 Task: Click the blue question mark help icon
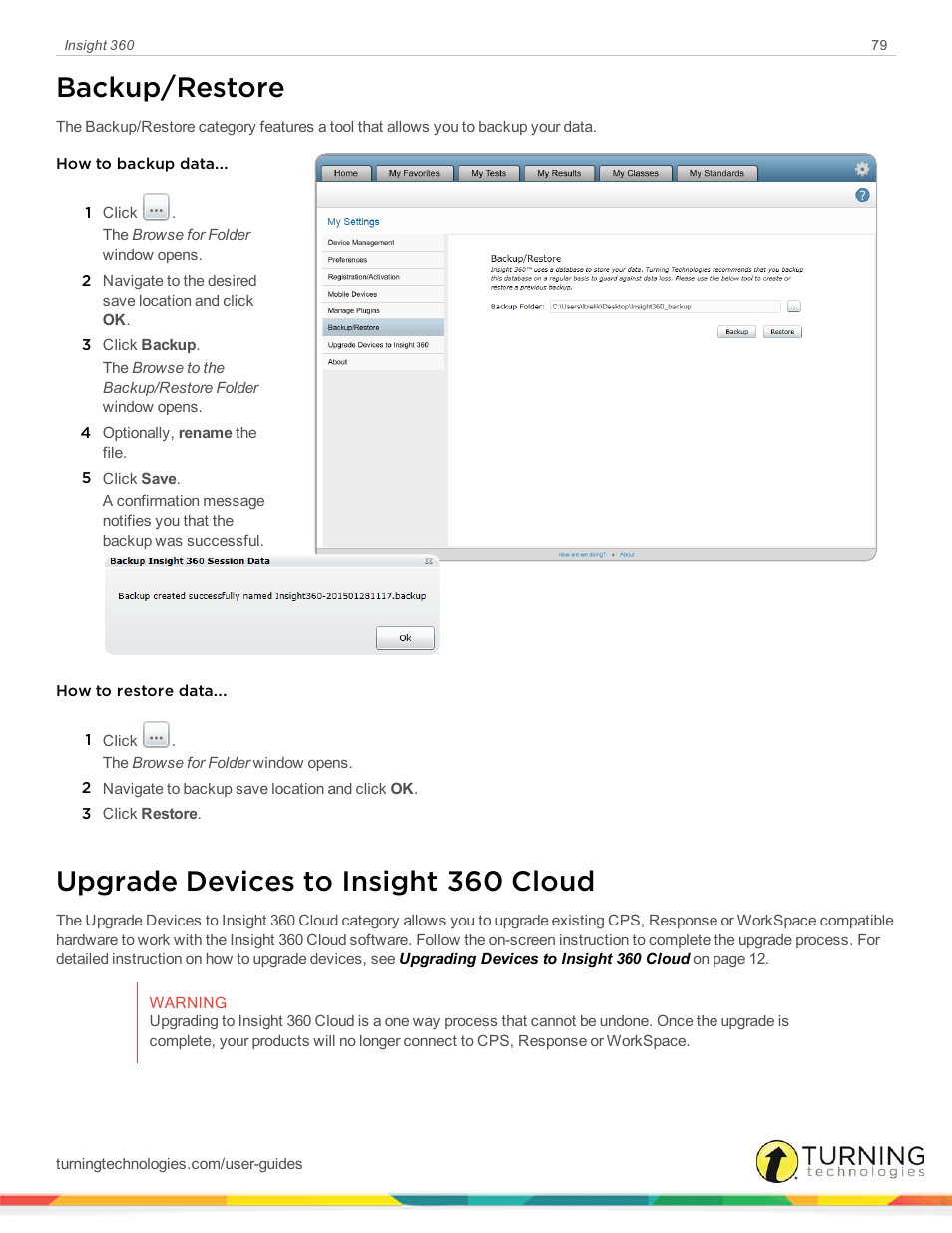pos(862,195)
